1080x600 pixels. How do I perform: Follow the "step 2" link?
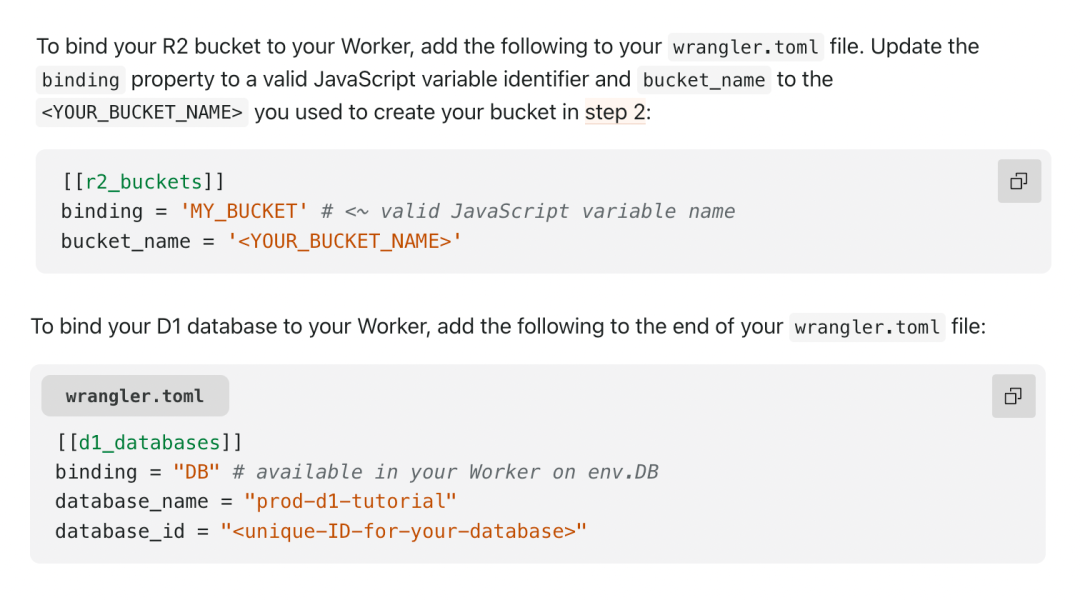coord(615,112)
